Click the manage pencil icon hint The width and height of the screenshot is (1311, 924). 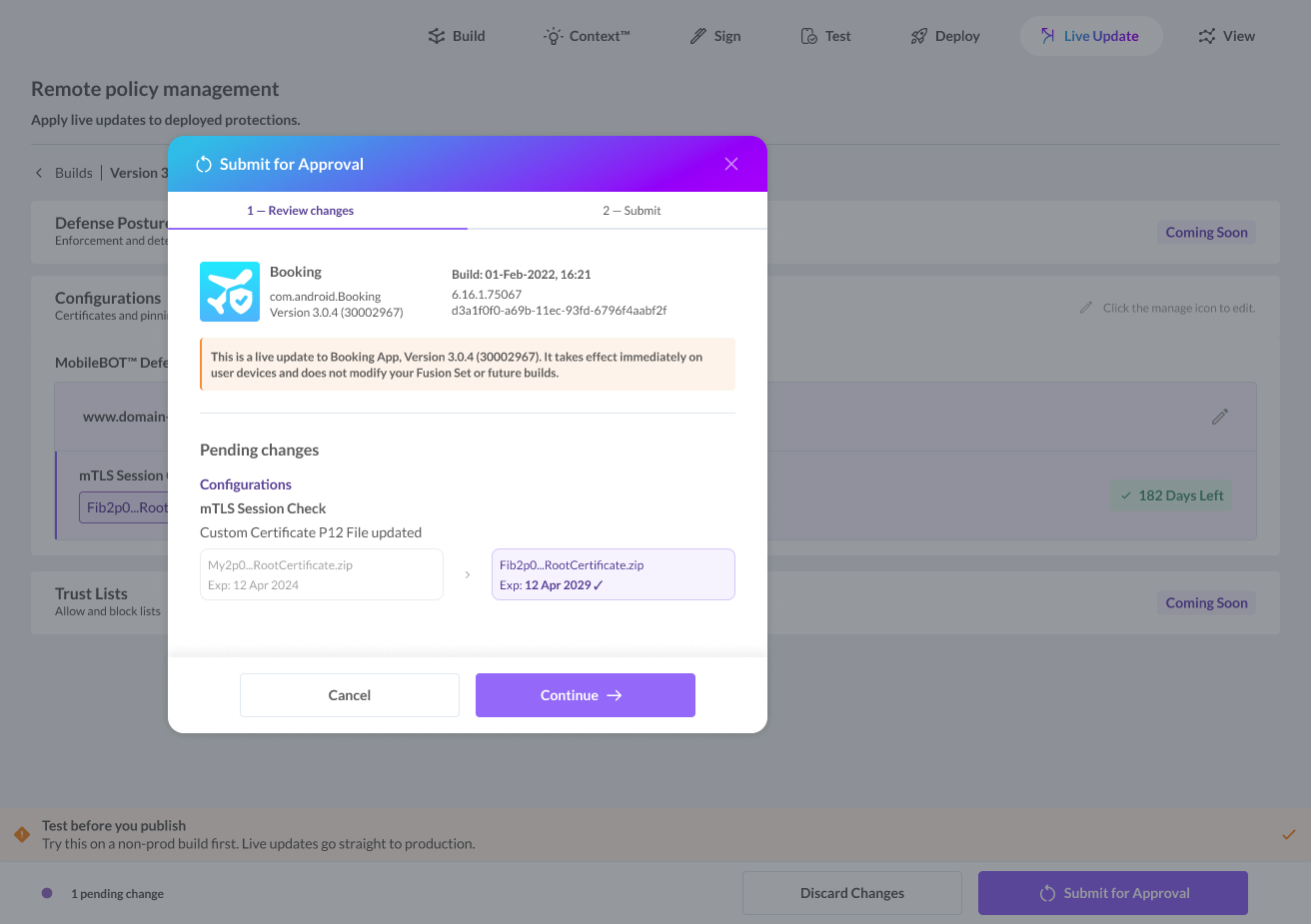pos(1086,308)
